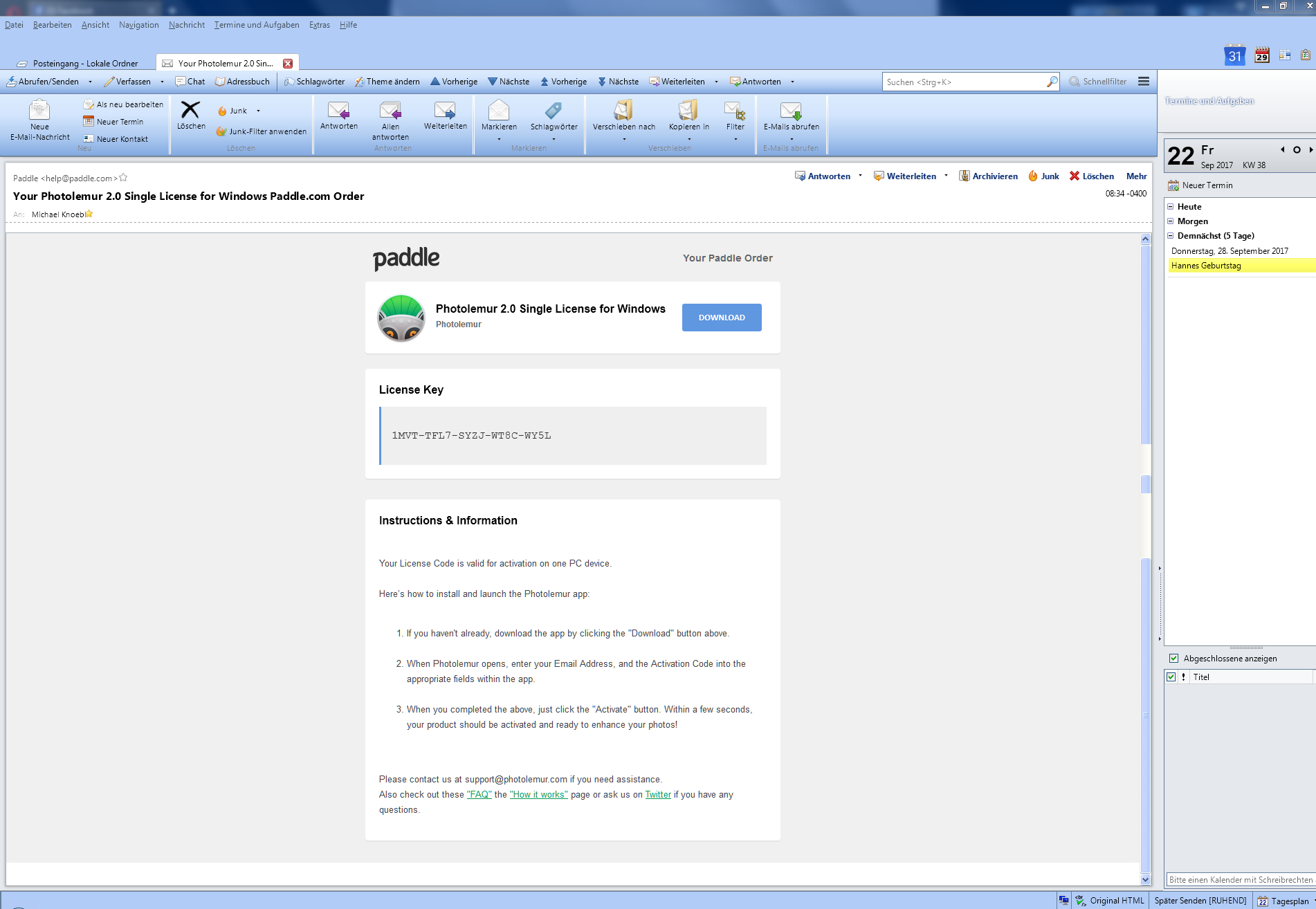
Task: Switch to Posteingang - Lokale Ordner tab
Action: (77, 63)
